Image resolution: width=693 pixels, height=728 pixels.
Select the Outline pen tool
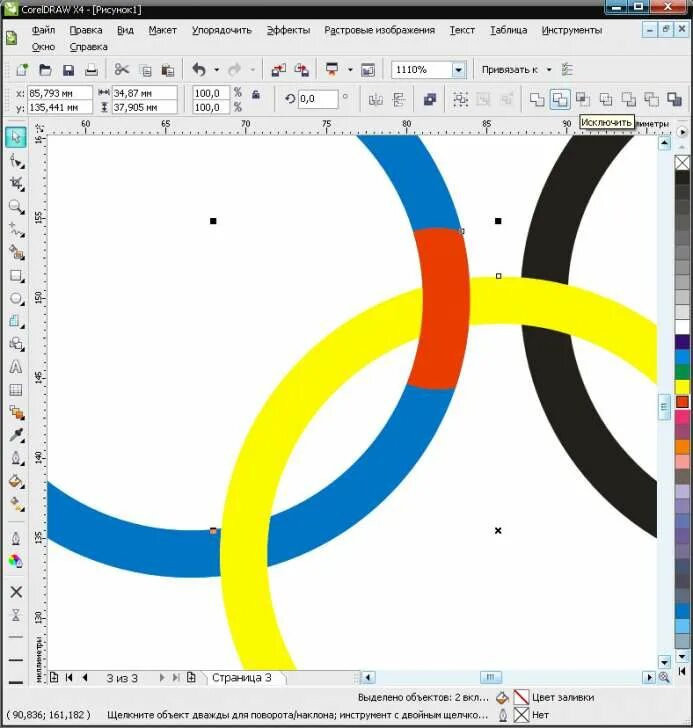16,458
